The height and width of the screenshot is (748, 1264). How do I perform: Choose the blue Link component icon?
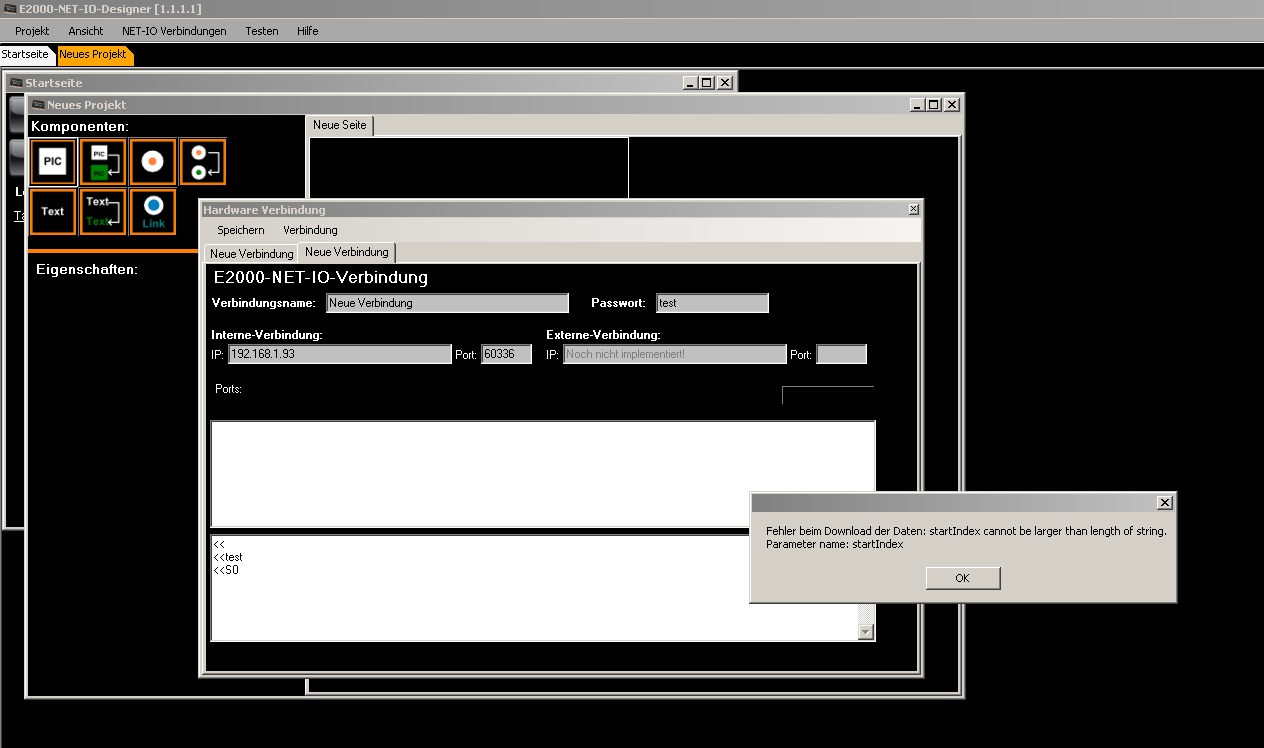153,212
